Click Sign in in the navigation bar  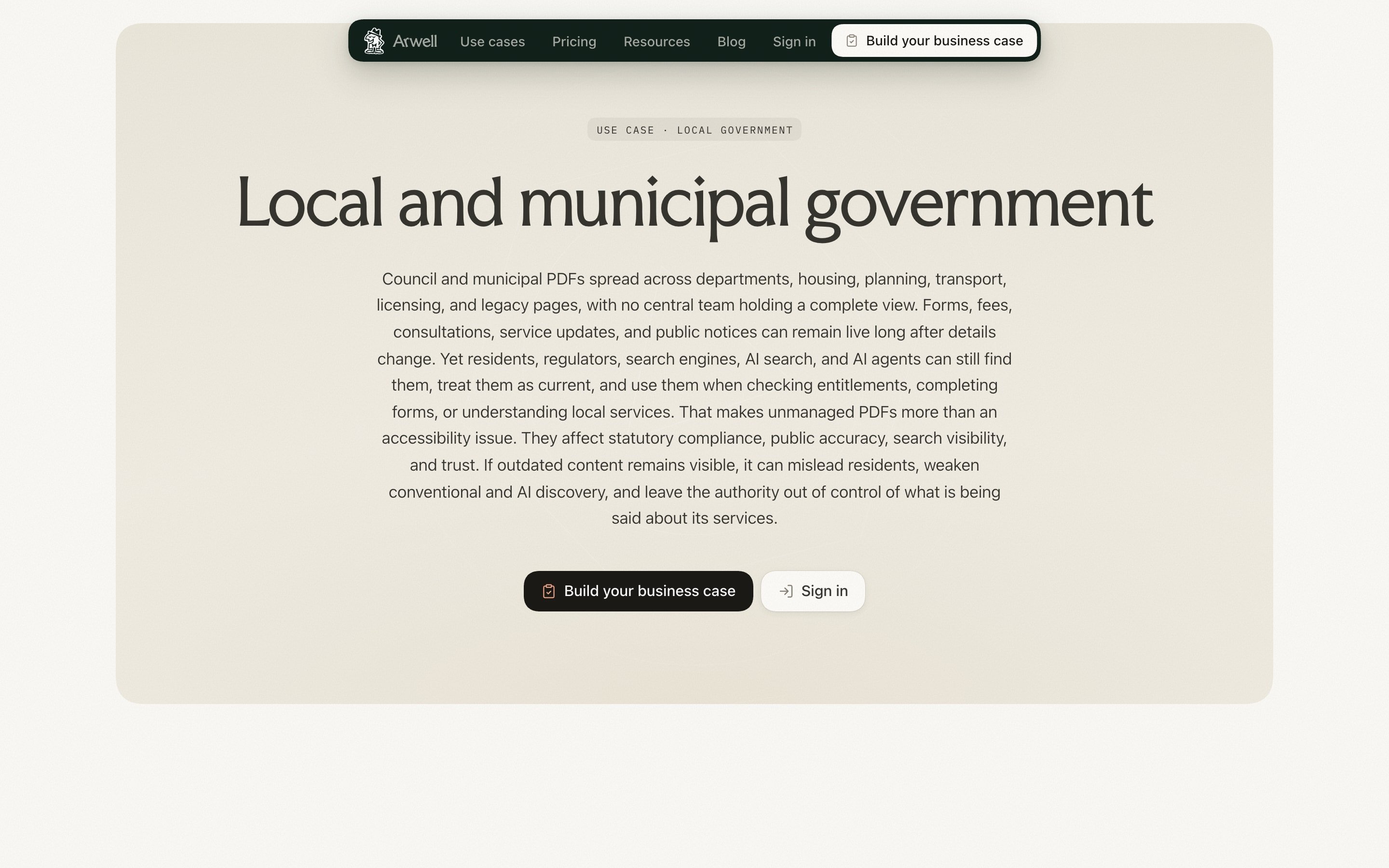[794, 41]
